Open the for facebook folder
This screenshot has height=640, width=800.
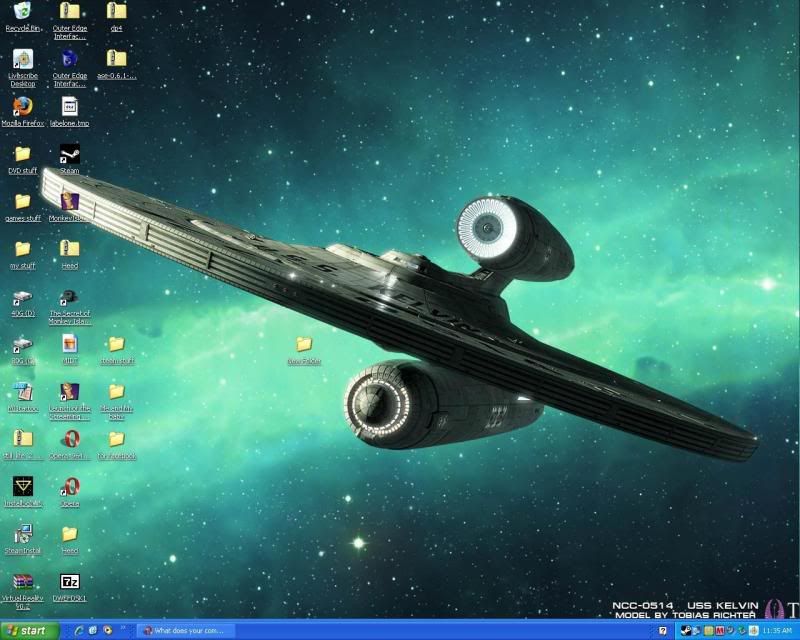tap(116, 444)
